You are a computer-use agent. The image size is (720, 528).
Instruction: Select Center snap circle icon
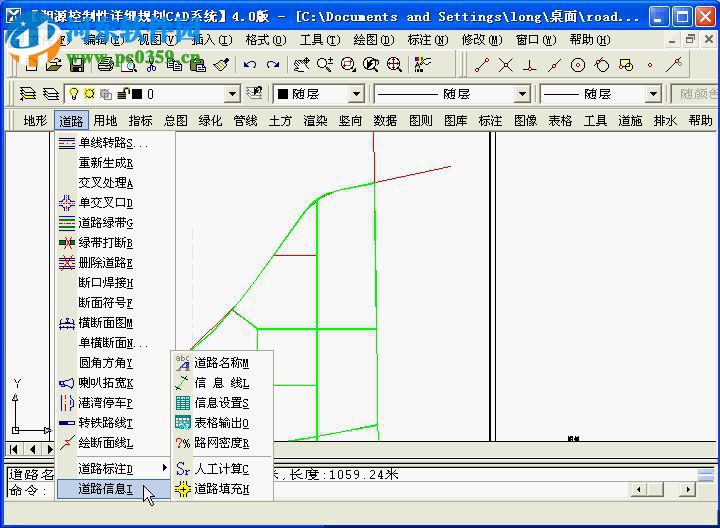[x=578, y=65]
